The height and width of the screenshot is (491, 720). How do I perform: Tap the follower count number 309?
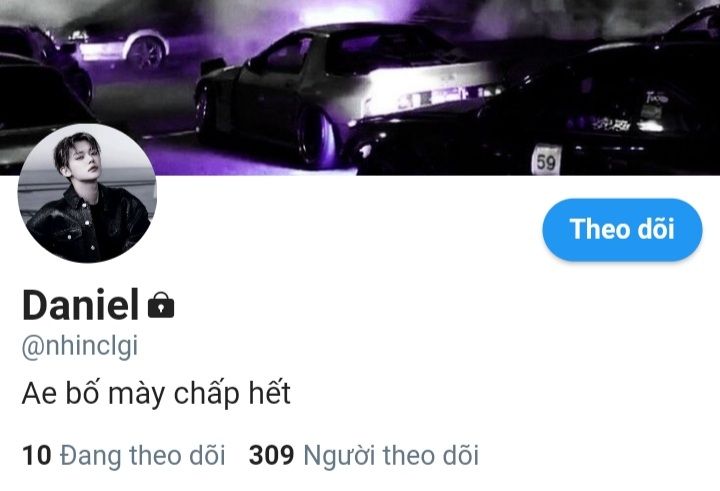(271, 455)
